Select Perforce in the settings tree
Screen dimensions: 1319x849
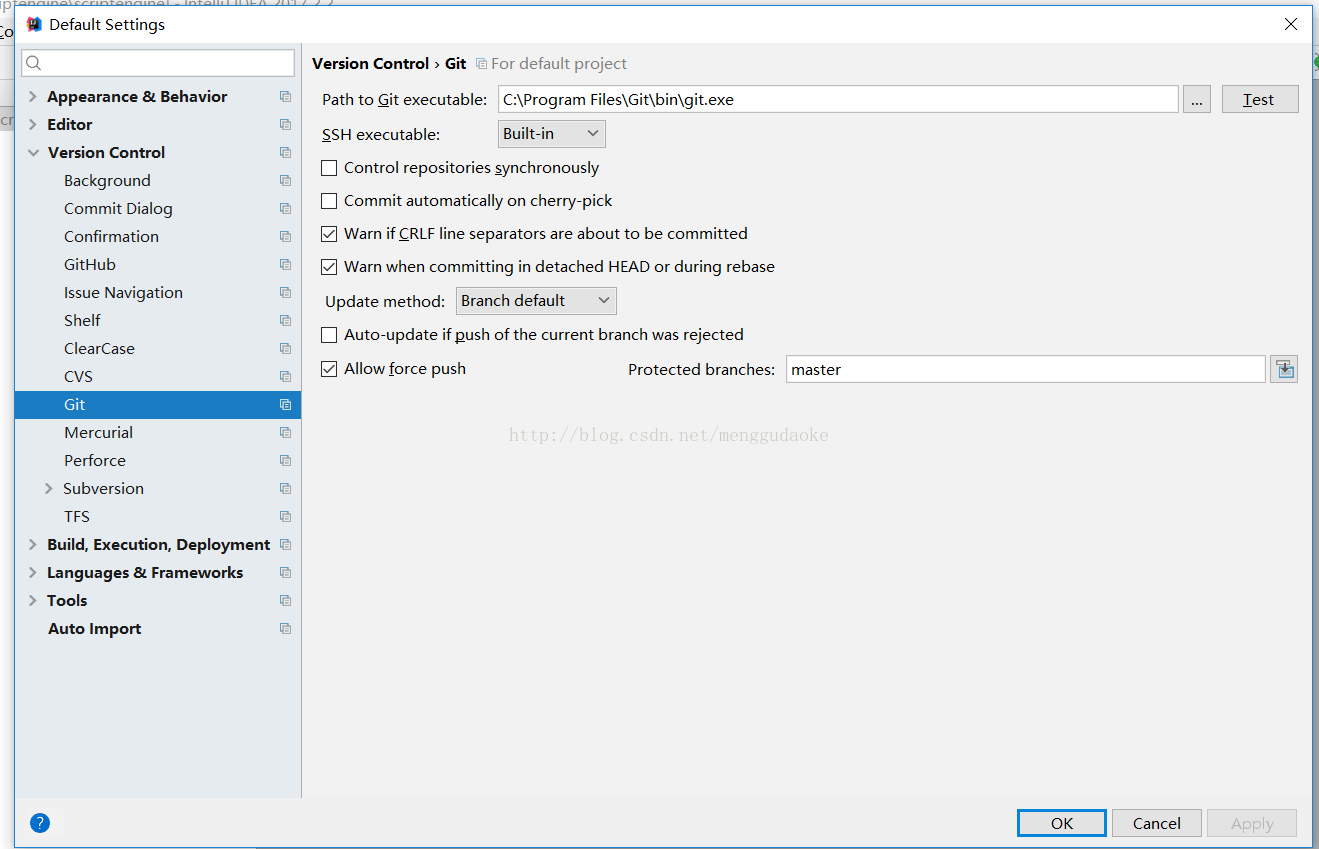pyautogui.click(x=95, y=461)
